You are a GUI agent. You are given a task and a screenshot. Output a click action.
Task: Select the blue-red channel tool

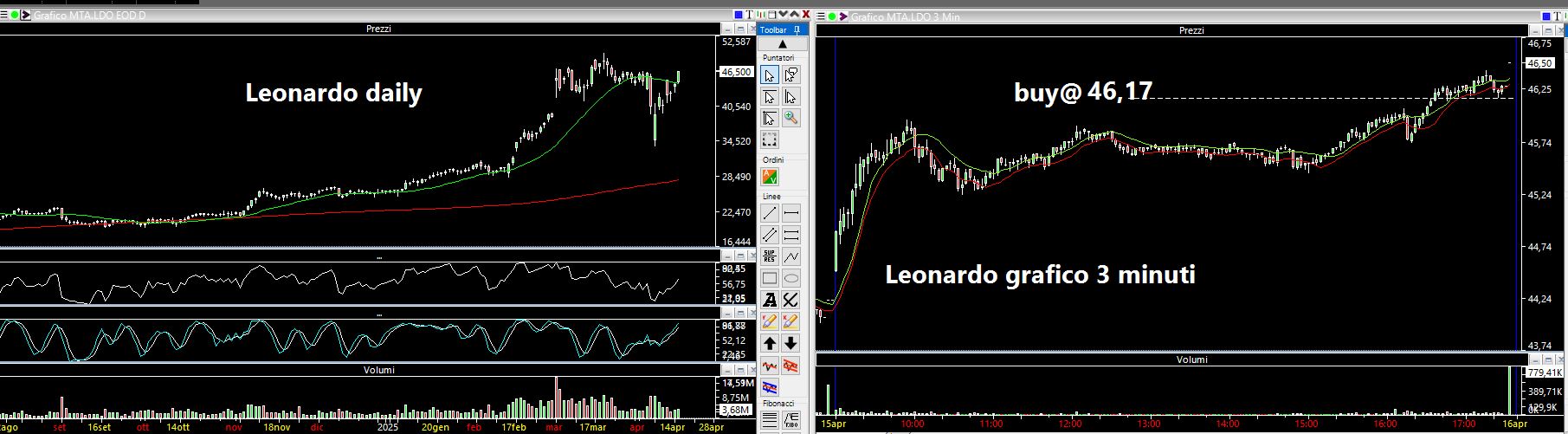[770, 388]
